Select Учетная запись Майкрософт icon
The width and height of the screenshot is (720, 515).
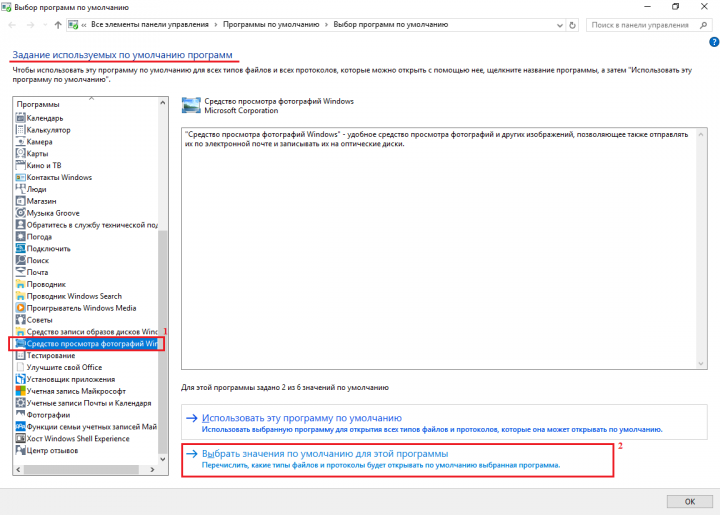point(20,391)
